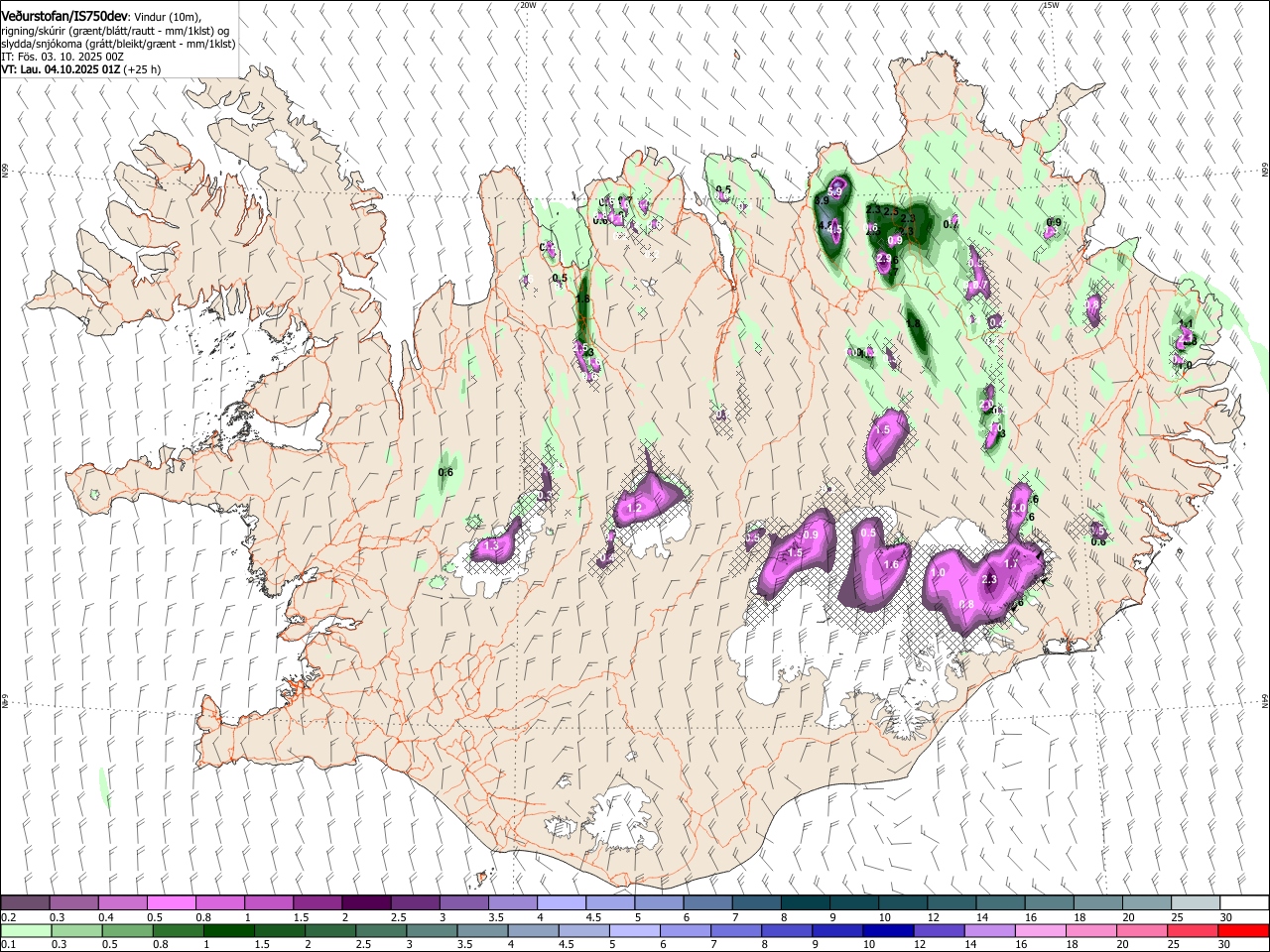
Task: Click the magenta 1.5–2 snow legend swatch
Action: tap(317, 902)
